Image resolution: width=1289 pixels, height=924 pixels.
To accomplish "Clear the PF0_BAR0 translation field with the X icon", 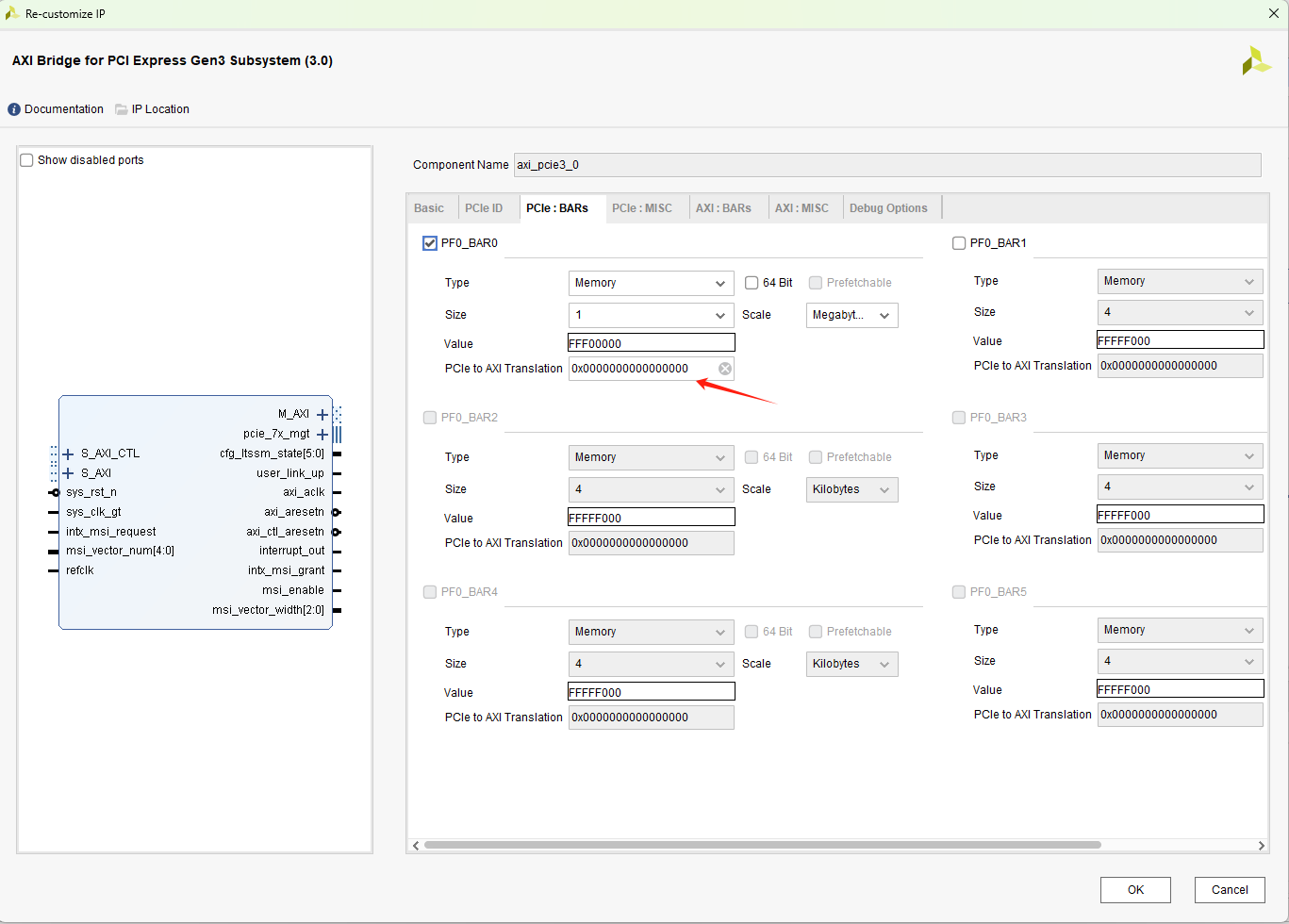I will (x=725, y=369).
